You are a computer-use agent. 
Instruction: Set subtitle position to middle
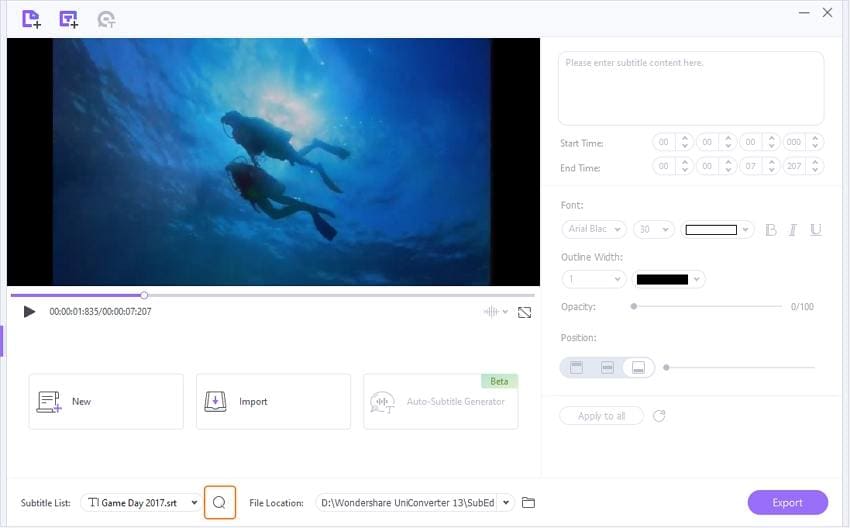(x=607, y=368)
